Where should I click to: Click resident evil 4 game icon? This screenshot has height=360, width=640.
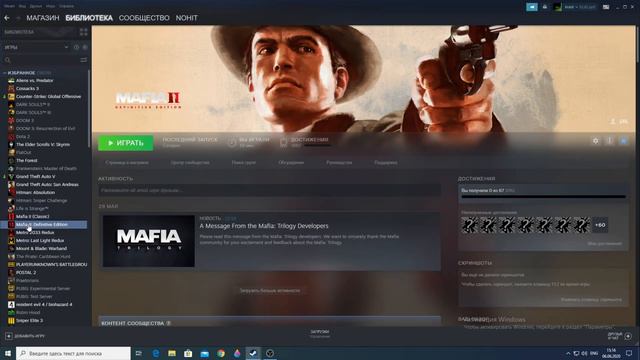point(11,304)
